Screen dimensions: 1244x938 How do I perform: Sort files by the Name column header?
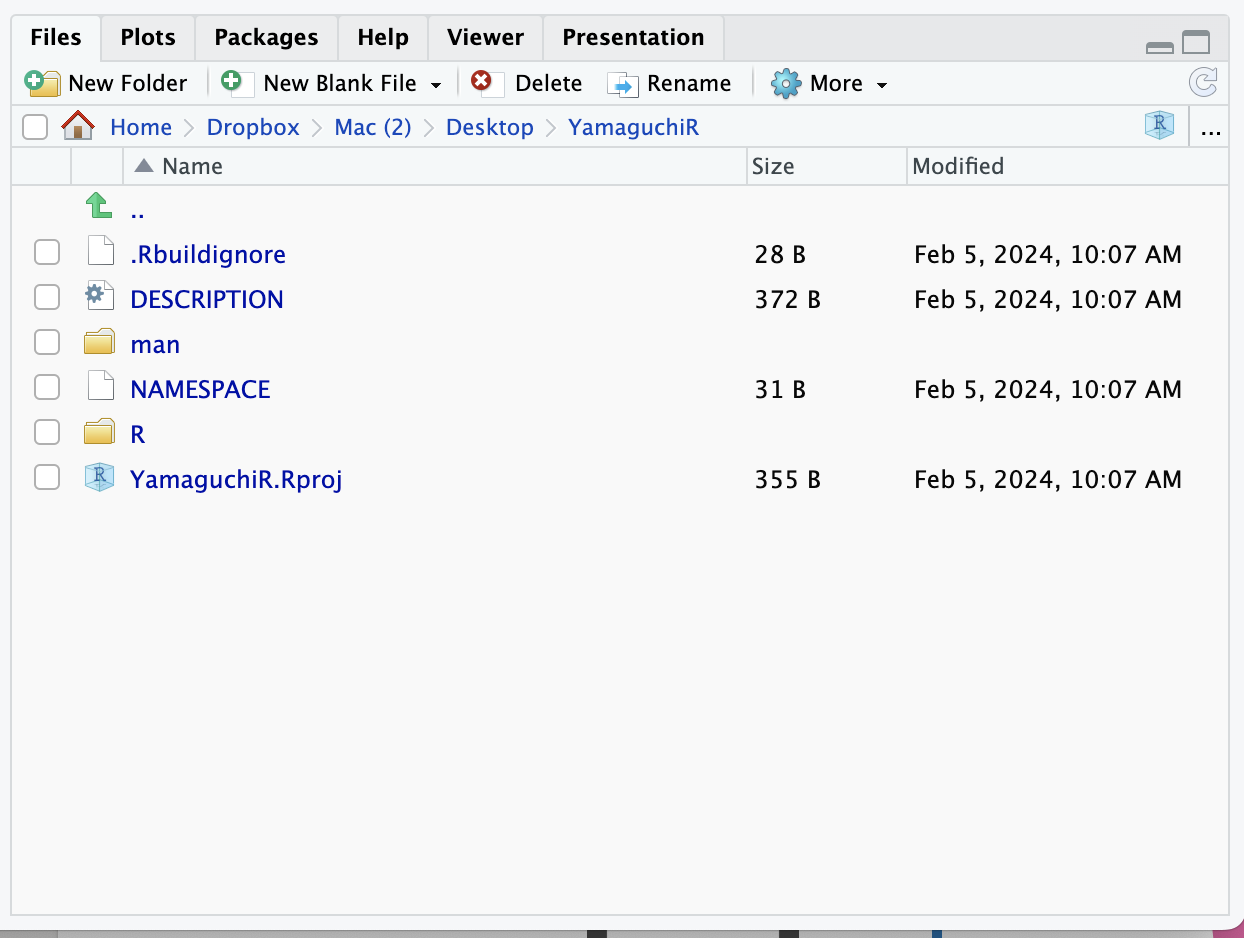[x=192, y=166]
